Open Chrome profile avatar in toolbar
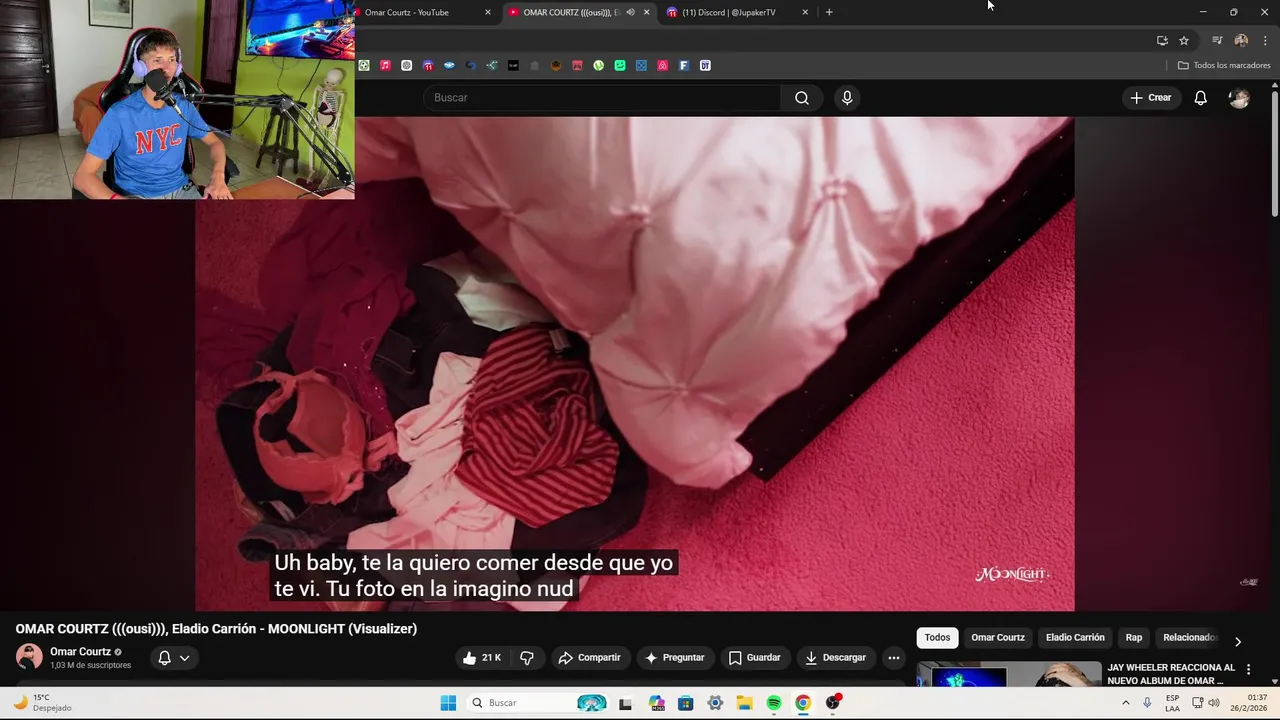 click(1241, 41)
